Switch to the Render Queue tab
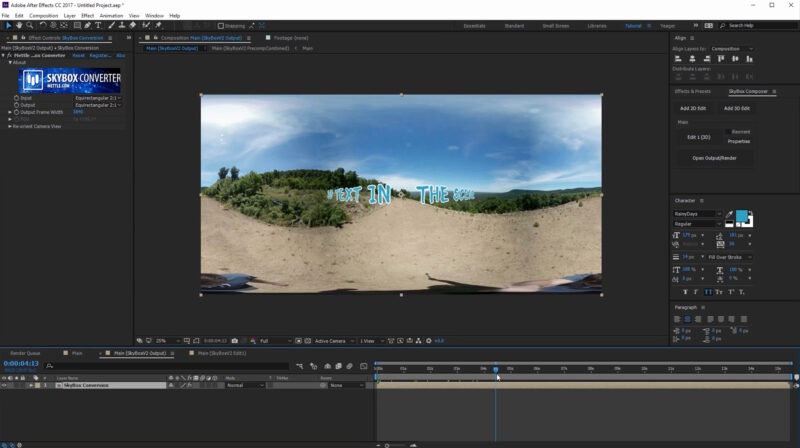Viewport: 800px width, 448px height. 25,353
